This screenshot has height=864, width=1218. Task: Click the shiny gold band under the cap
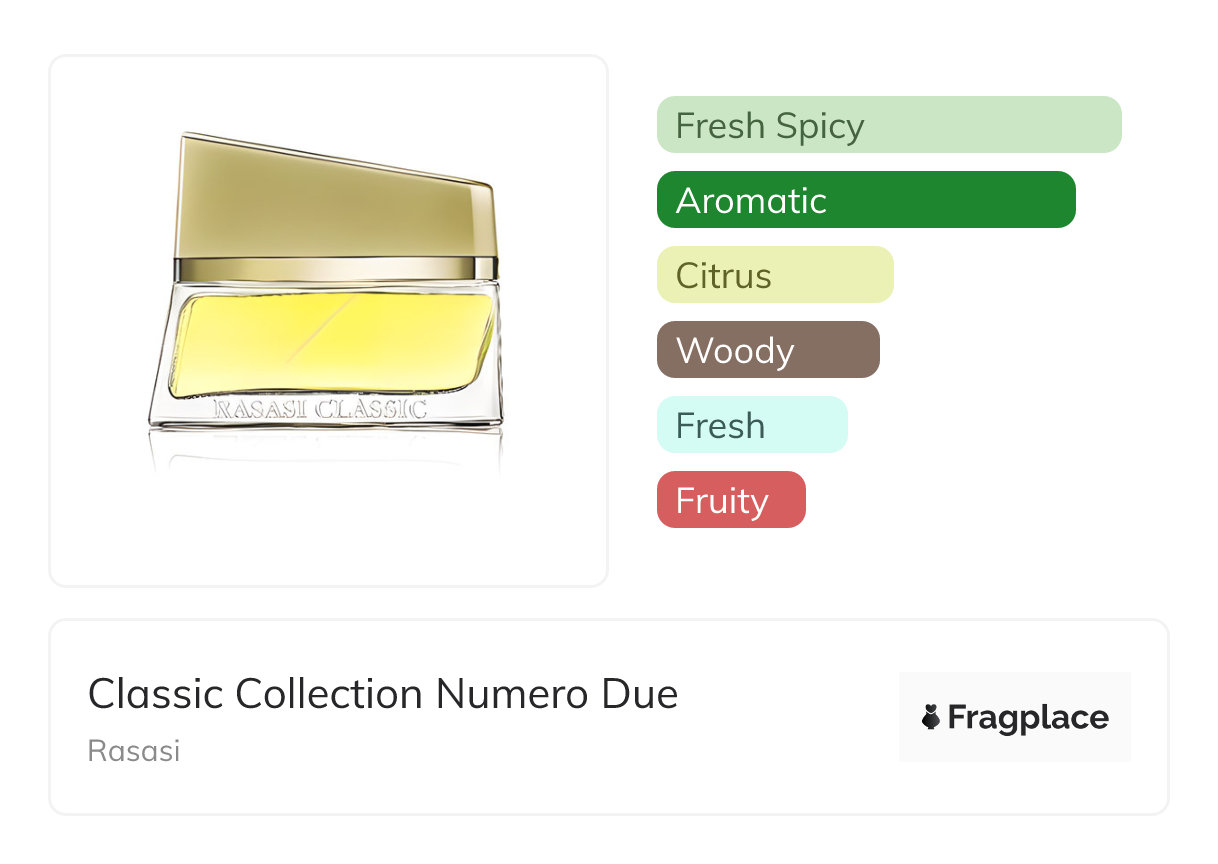[334, 269]
